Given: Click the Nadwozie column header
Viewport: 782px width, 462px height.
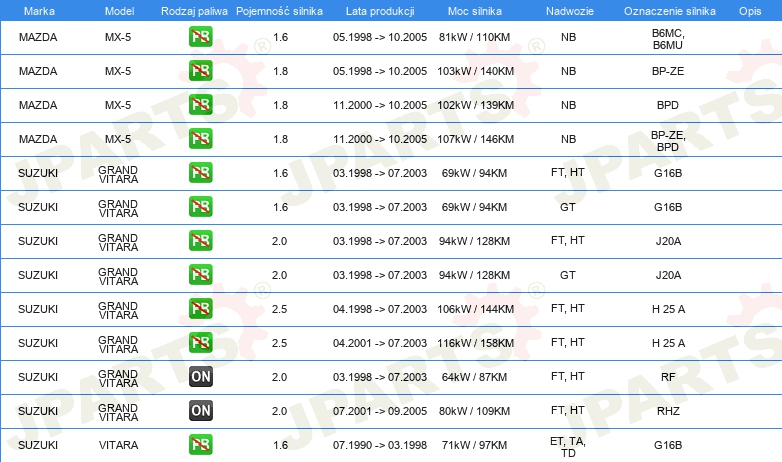Looking at the screenshot, I should tap(570, 11).
